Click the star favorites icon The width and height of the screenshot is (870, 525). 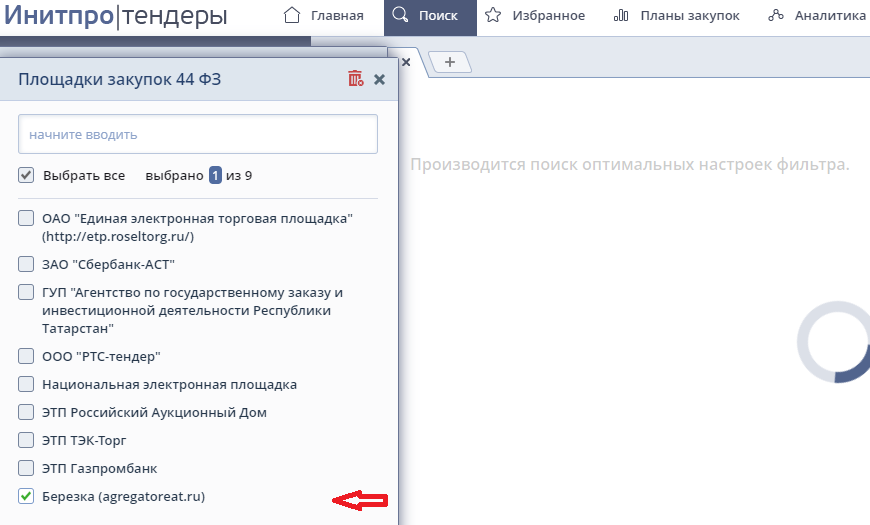(493, 15)
